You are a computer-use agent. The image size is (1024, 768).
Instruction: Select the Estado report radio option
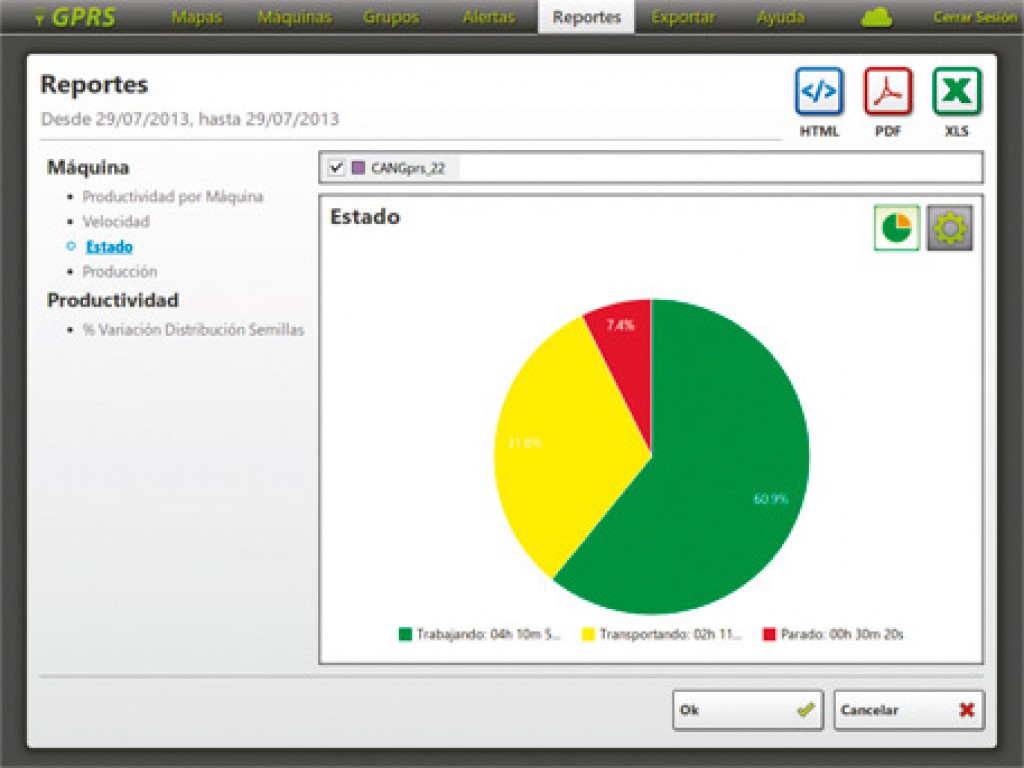click(x=71, y=246)
